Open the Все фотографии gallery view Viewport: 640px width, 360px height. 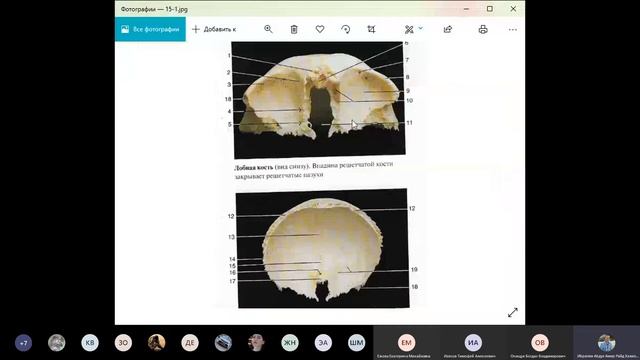click(x=150, y=29)
